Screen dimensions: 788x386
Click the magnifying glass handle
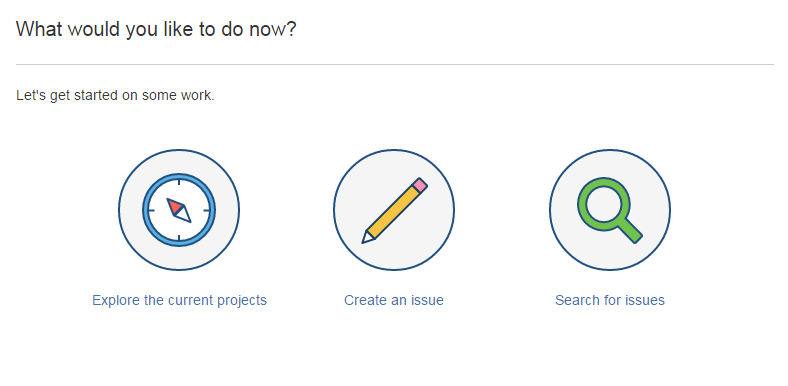coord(630,231)
